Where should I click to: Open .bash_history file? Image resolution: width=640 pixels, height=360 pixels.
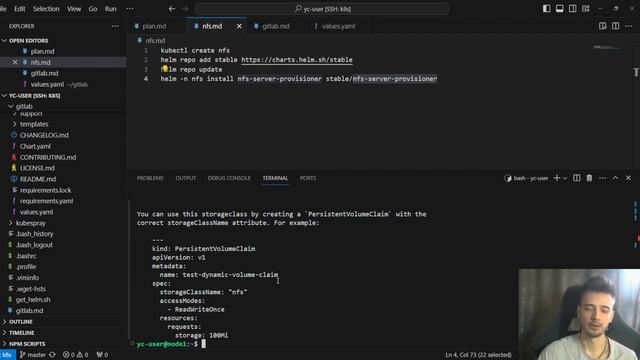[x=35, y=233]
